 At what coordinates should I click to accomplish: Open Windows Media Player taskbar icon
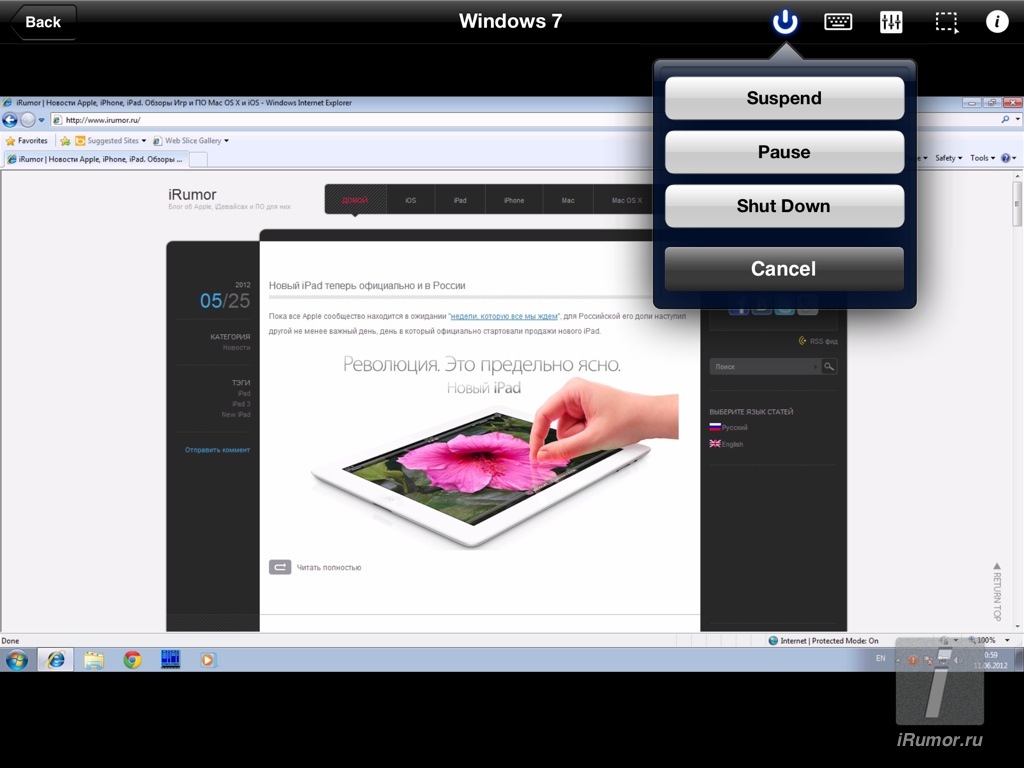[208, 660]
